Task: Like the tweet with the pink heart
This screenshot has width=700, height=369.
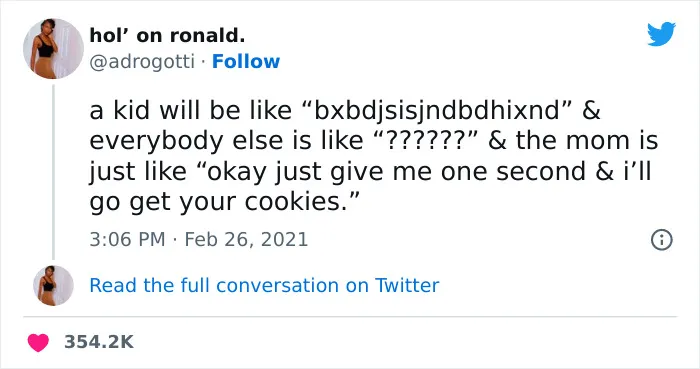Action: (38, 342)
